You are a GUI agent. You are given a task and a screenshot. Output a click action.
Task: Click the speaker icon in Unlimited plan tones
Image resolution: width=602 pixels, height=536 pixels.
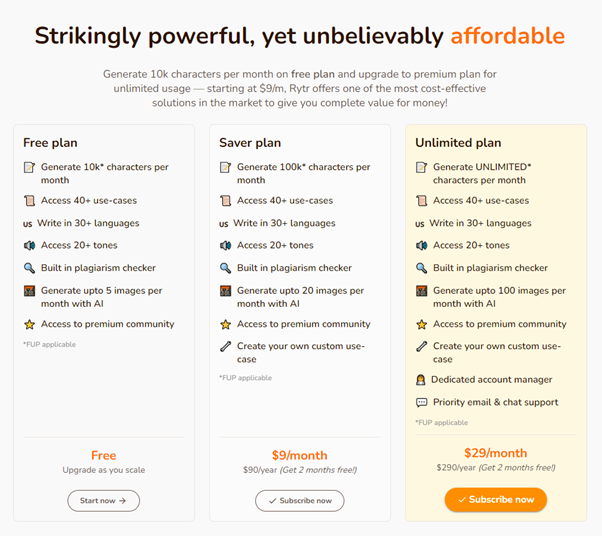(x=422, y=245)
